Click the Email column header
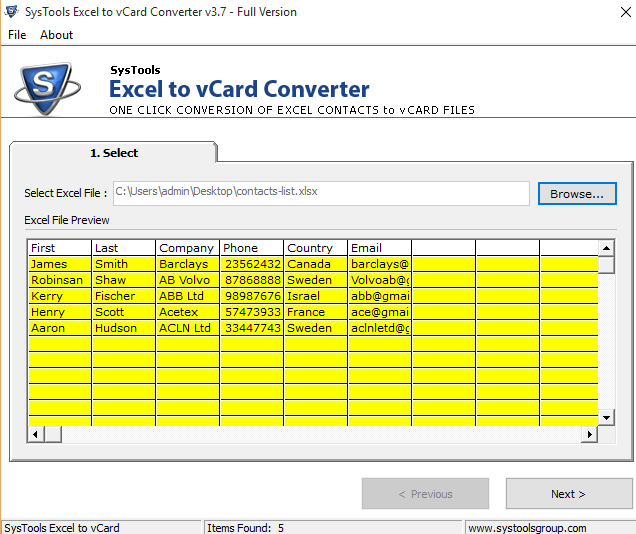636x534 pixels. pyautogui.click(x=379, y=248)
